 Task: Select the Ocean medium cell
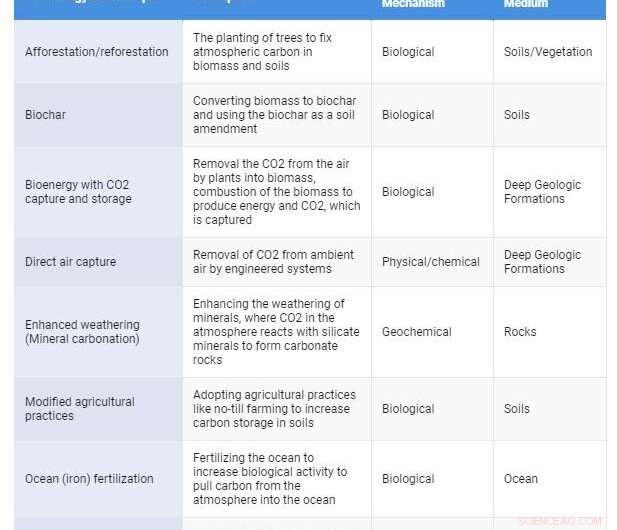tap(521, 479)
